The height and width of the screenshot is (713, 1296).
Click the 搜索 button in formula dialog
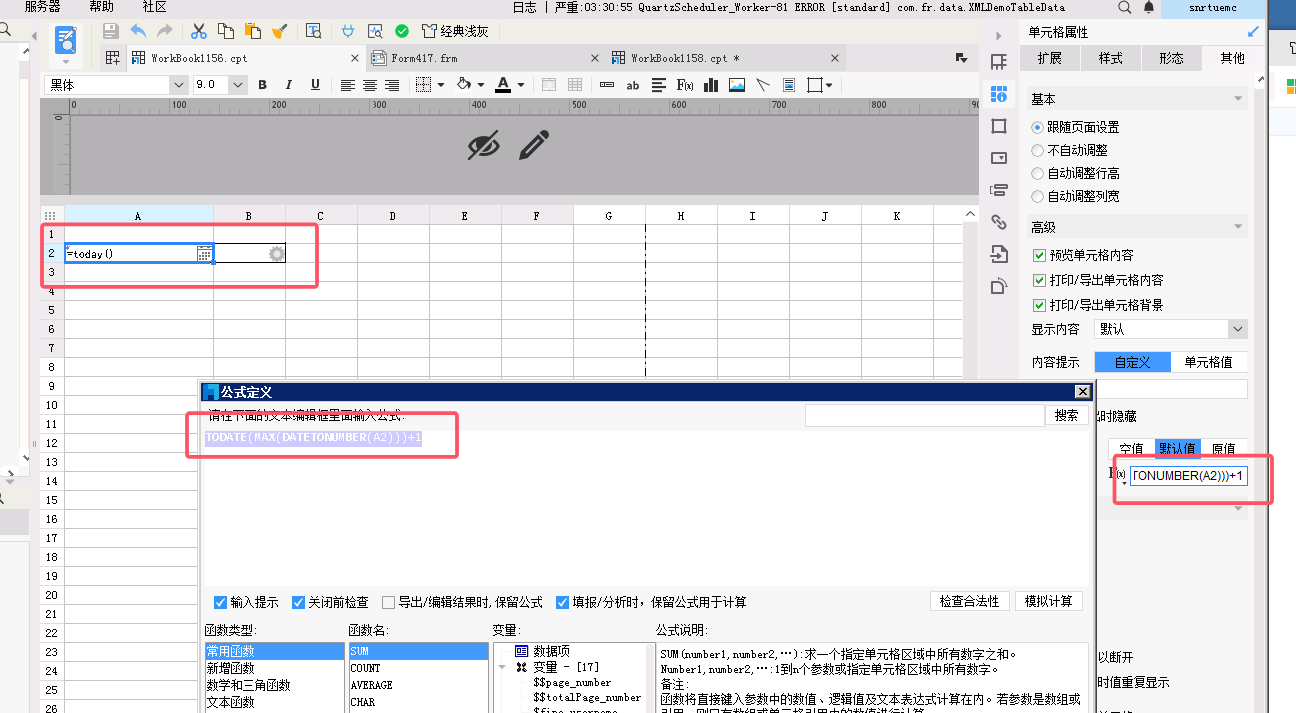pyautogui.click(x=1067, y=415)
